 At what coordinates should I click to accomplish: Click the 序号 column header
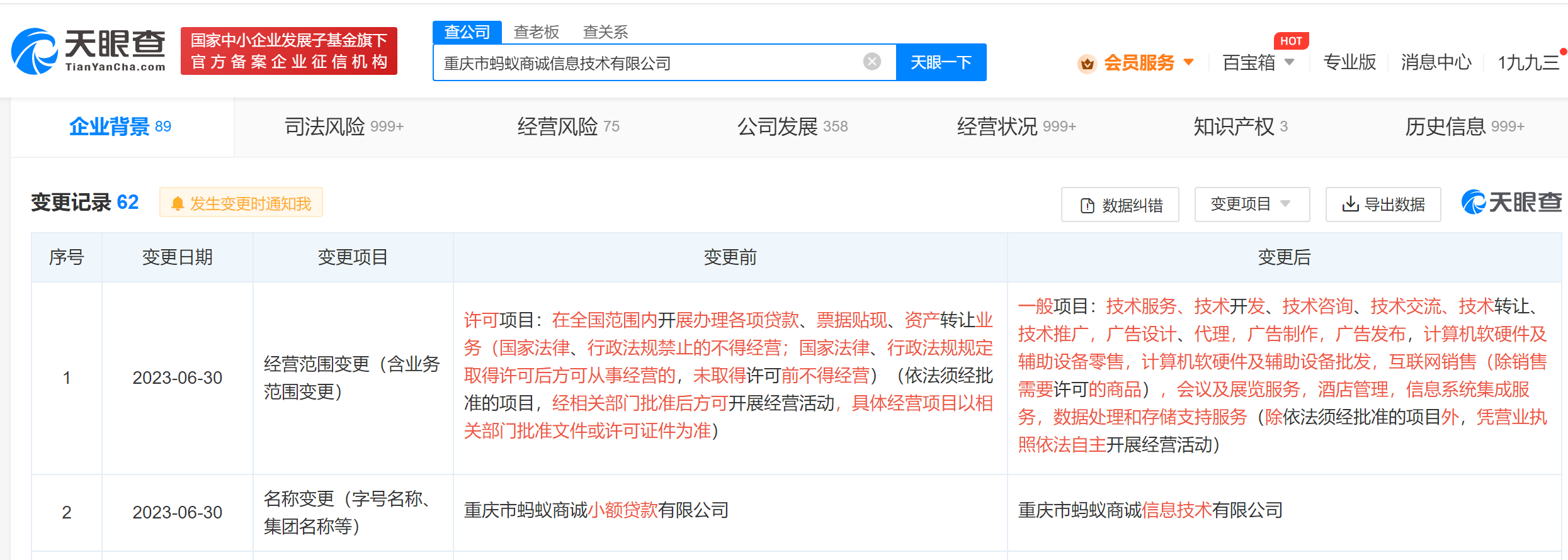(66, 257)
